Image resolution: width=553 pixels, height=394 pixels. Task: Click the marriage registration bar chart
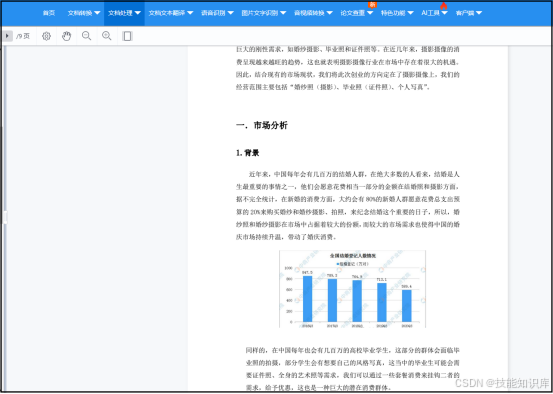point(352,289)
